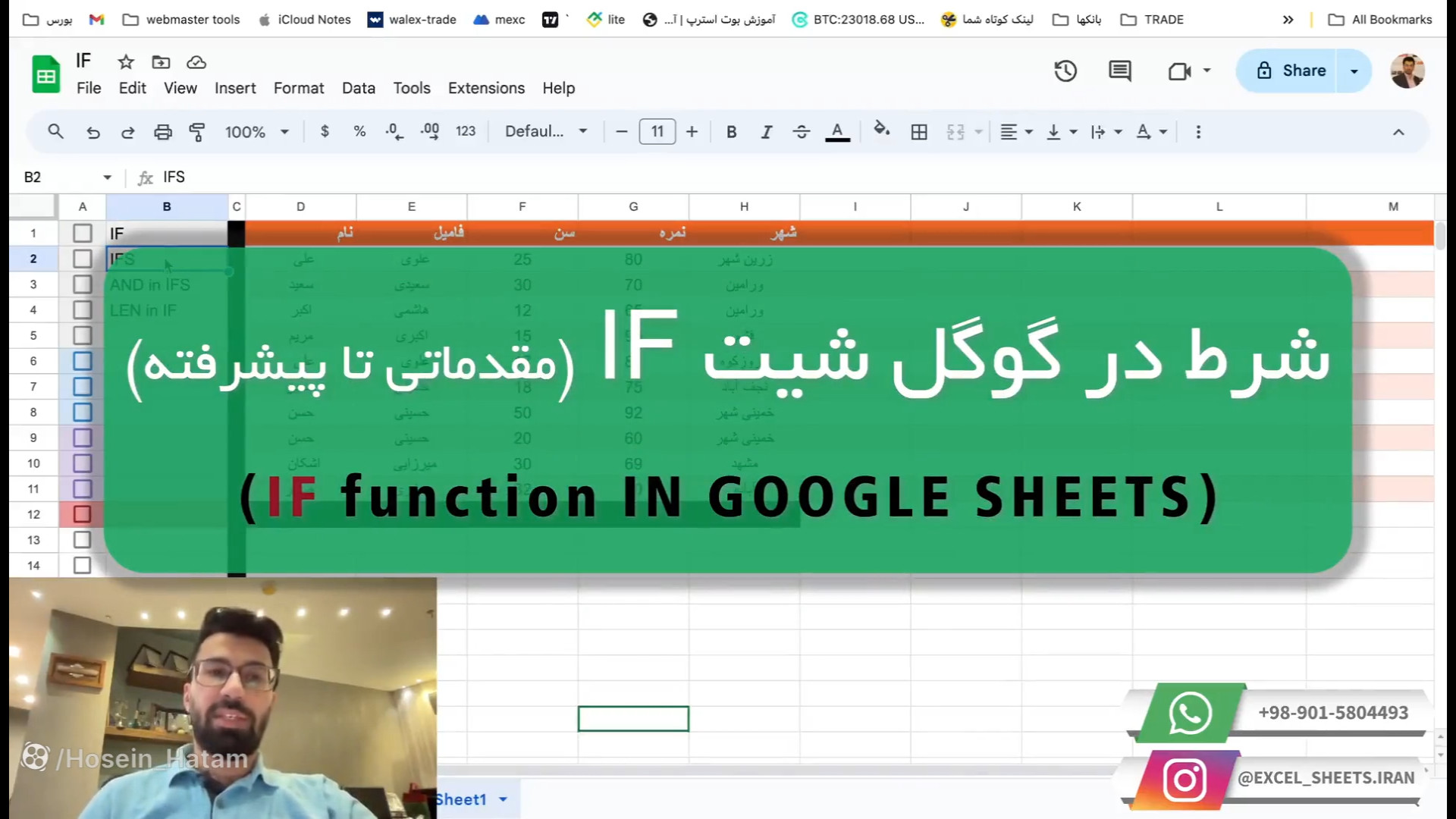This screenshot has height=819, width=1456.
Task: Open the Extensions menu
Action: click(486, 88)
